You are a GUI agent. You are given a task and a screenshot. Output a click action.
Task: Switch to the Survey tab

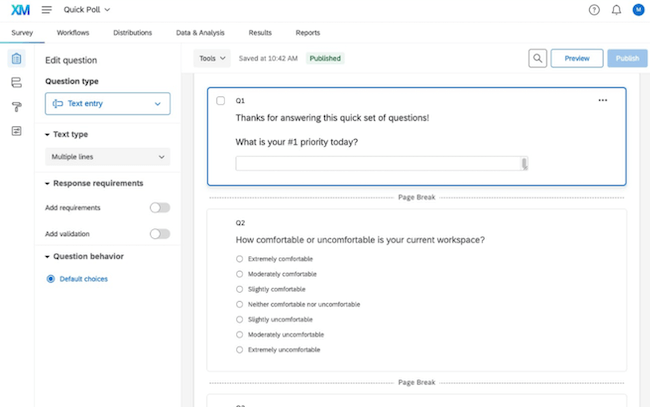[22, 33]
